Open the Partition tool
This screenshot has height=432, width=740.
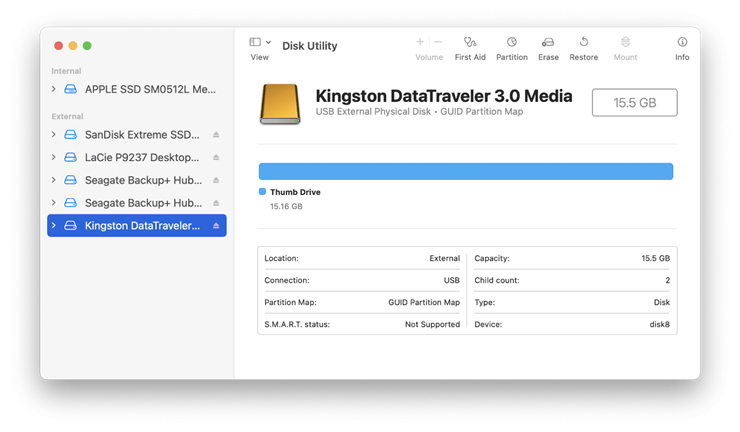tap(512, 42)
